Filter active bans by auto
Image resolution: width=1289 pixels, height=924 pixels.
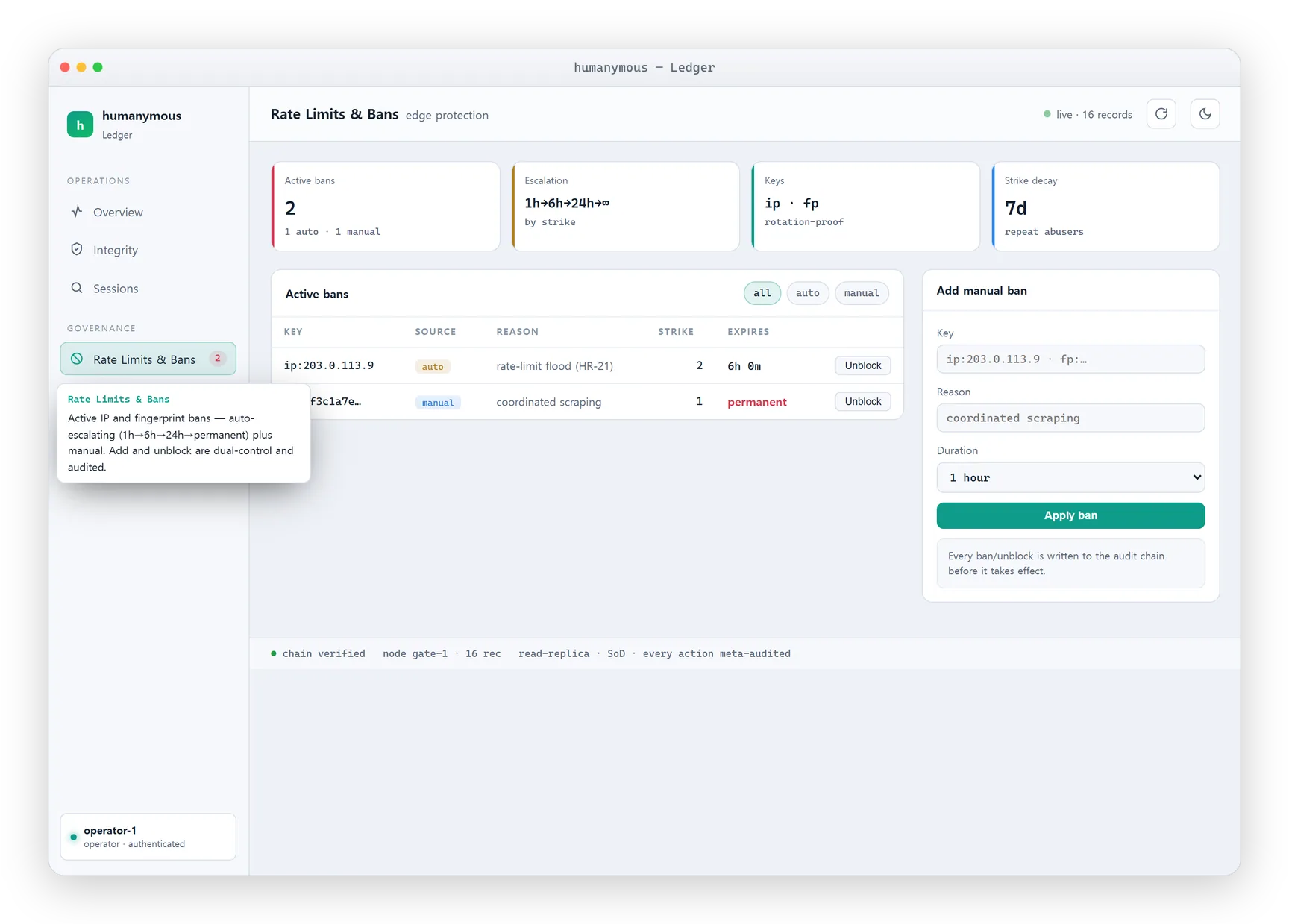(807, 293)
